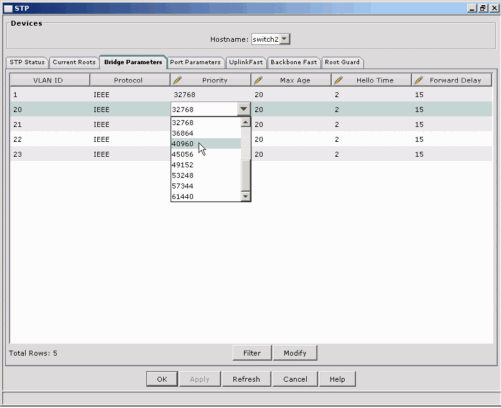Image resolution: width=501 pixels, height=408 pixels.
Task: Confirm with the OK button
Action: [162, 379]
